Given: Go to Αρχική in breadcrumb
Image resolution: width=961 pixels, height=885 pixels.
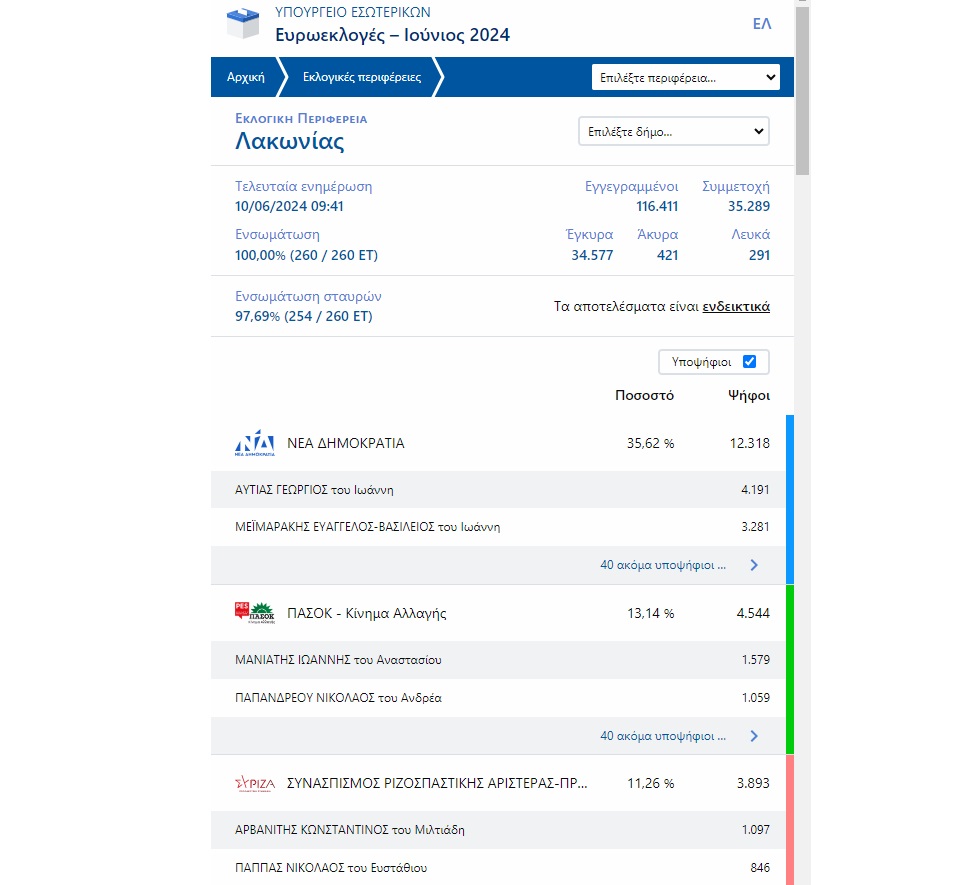Looking at the screenshot, I should (245, 77).
